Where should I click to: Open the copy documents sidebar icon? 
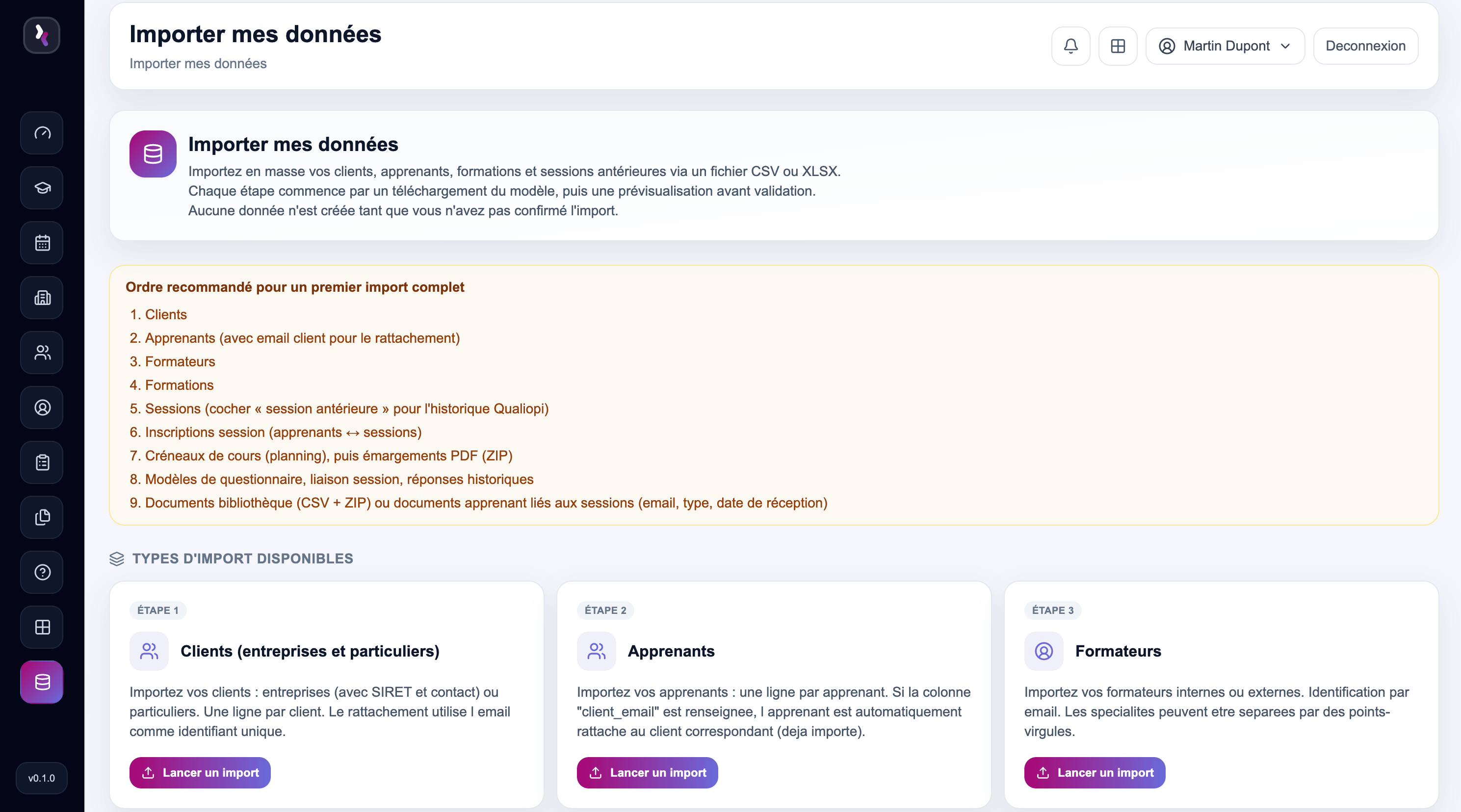tap(42, 517)
